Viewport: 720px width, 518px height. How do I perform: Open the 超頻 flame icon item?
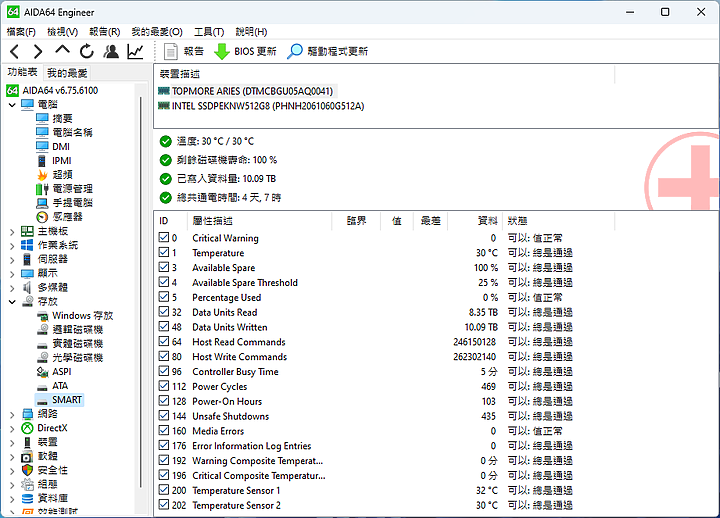click(x=42, y=175)
